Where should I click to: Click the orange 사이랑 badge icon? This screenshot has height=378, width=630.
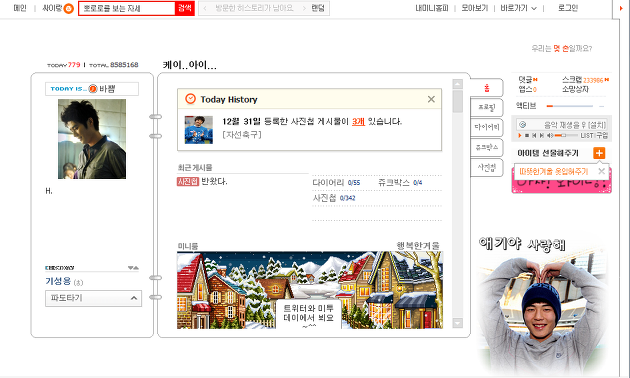69,8
